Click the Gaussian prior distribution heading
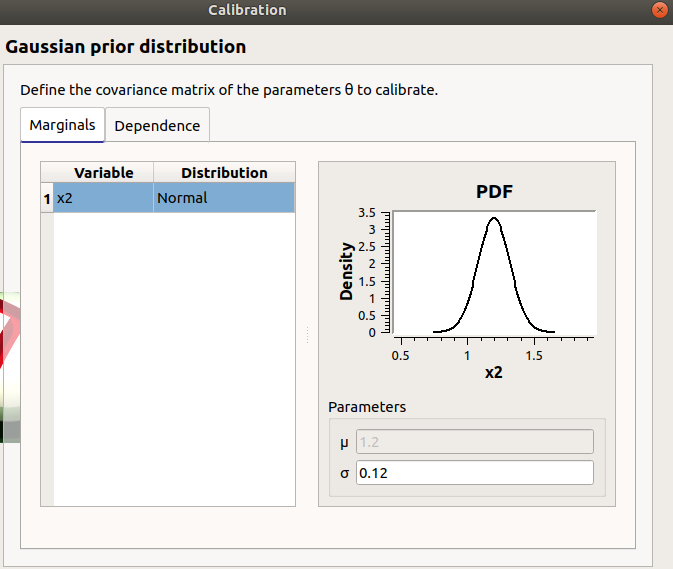Viewport: 673px width, 569px height. pos(126,47)
